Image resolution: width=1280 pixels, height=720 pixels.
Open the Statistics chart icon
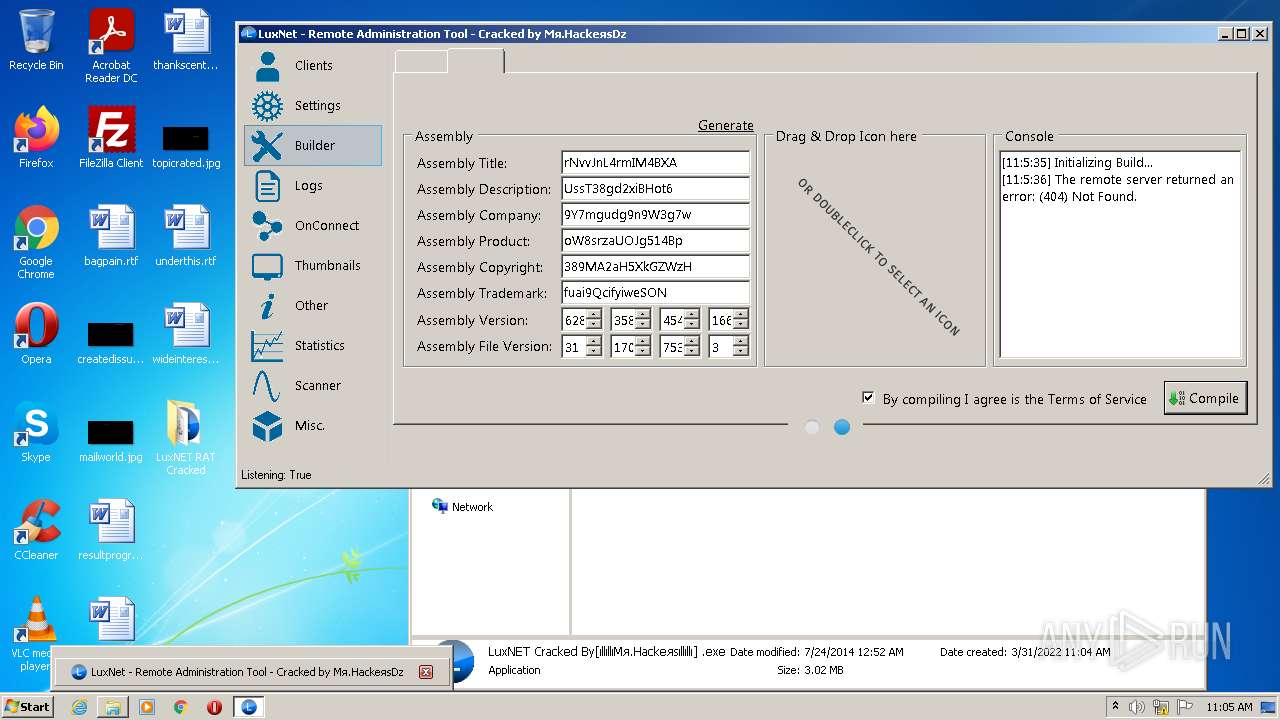pos(267,346)
